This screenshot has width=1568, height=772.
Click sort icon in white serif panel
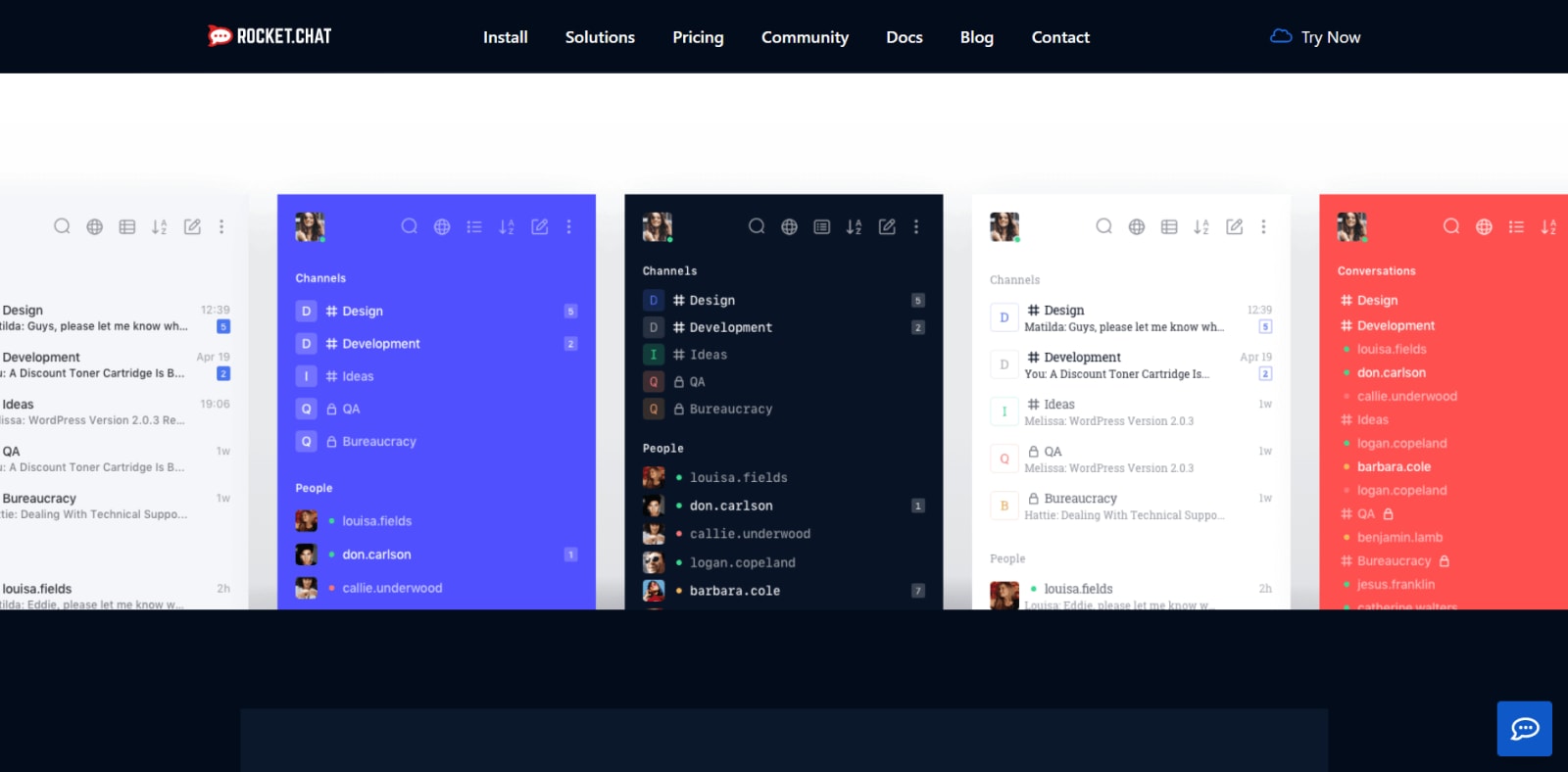click(1201, 226)
